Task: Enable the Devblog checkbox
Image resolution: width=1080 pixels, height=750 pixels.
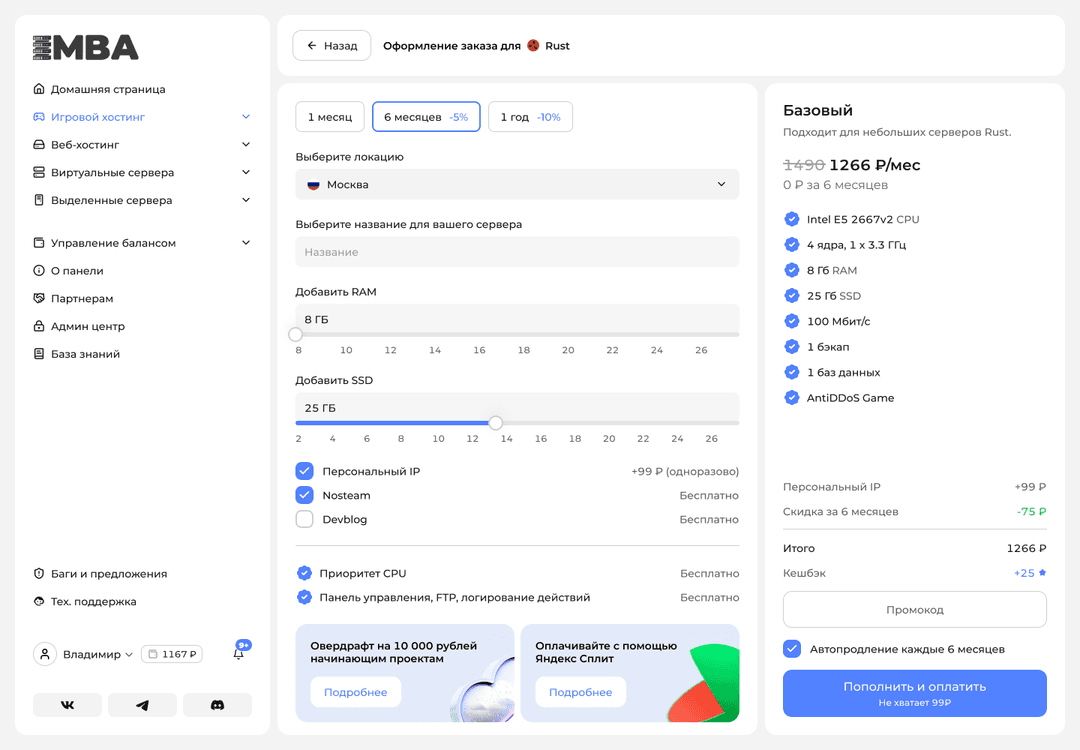Action: (x=305, y=519)
